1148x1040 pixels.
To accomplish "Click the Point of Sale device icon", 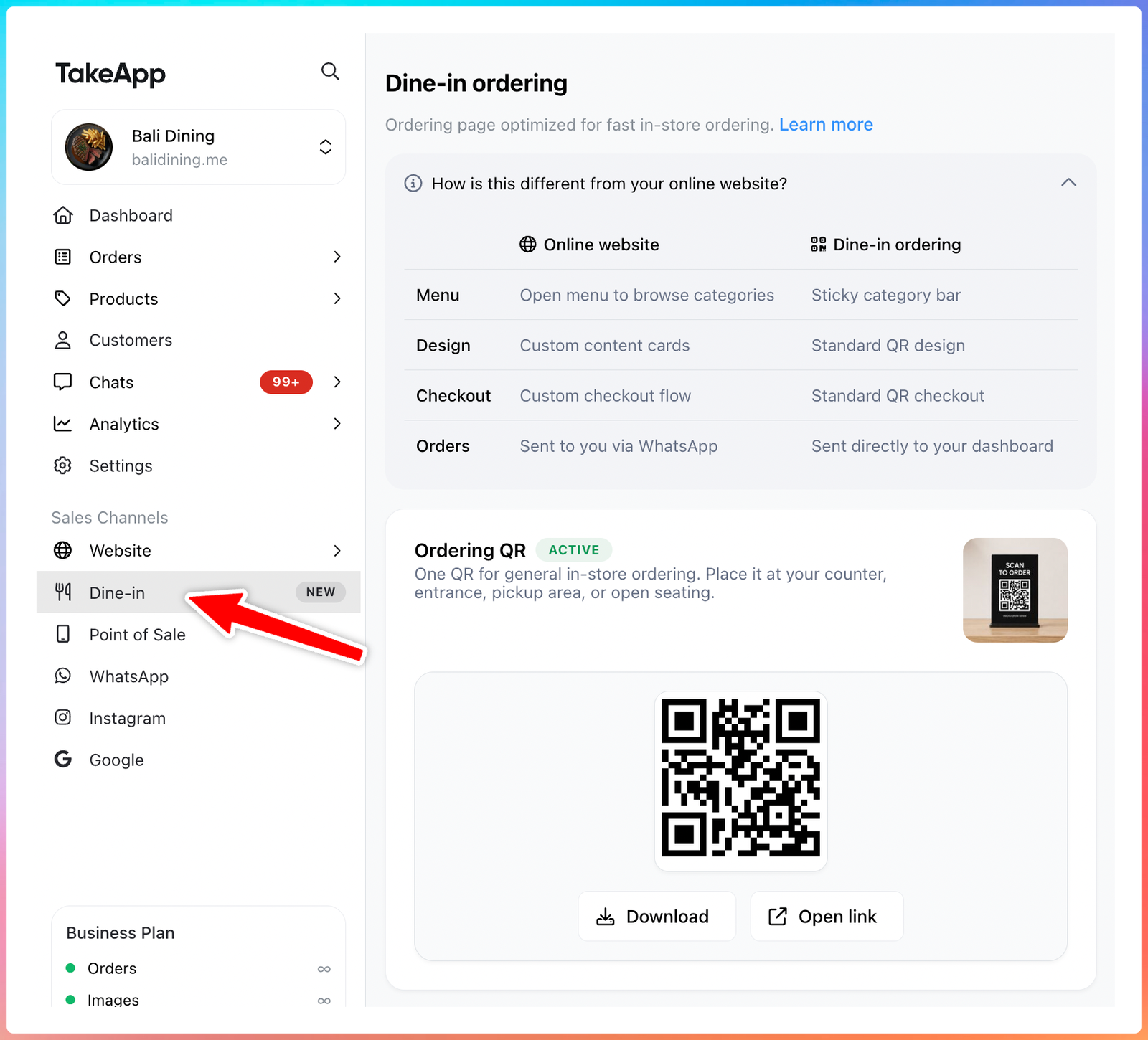I will click(x=63, y=634).
